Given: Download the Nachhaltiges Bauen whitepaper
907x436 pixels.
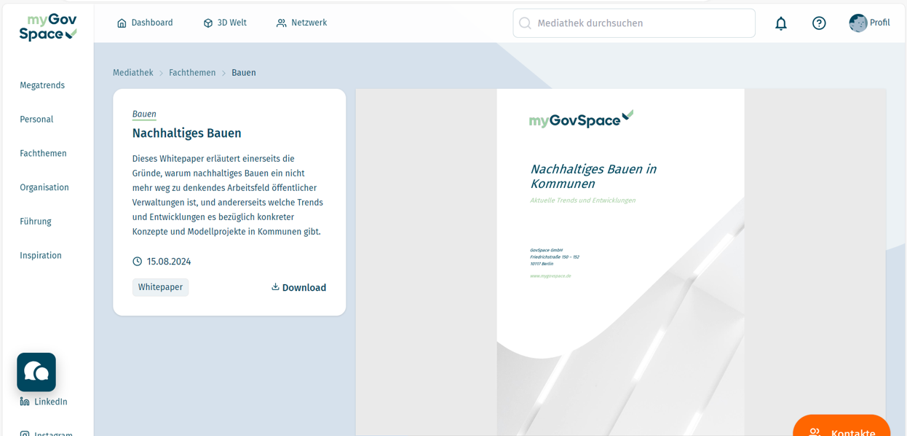Looking at the screenshot, I should pos(298,287).
